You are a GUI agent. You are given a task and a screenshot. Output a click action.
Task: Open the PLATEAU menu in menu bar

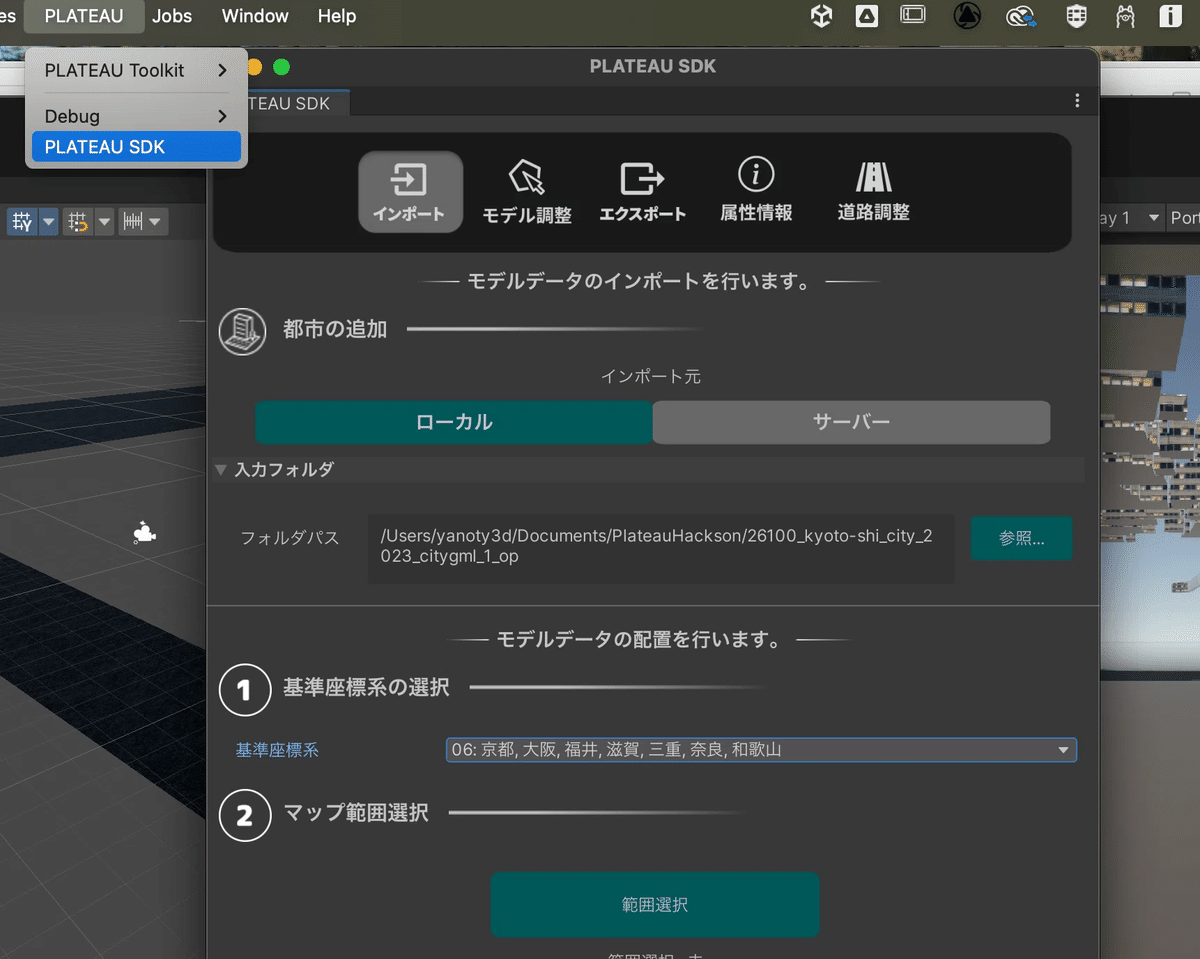[x=84, y=16]
